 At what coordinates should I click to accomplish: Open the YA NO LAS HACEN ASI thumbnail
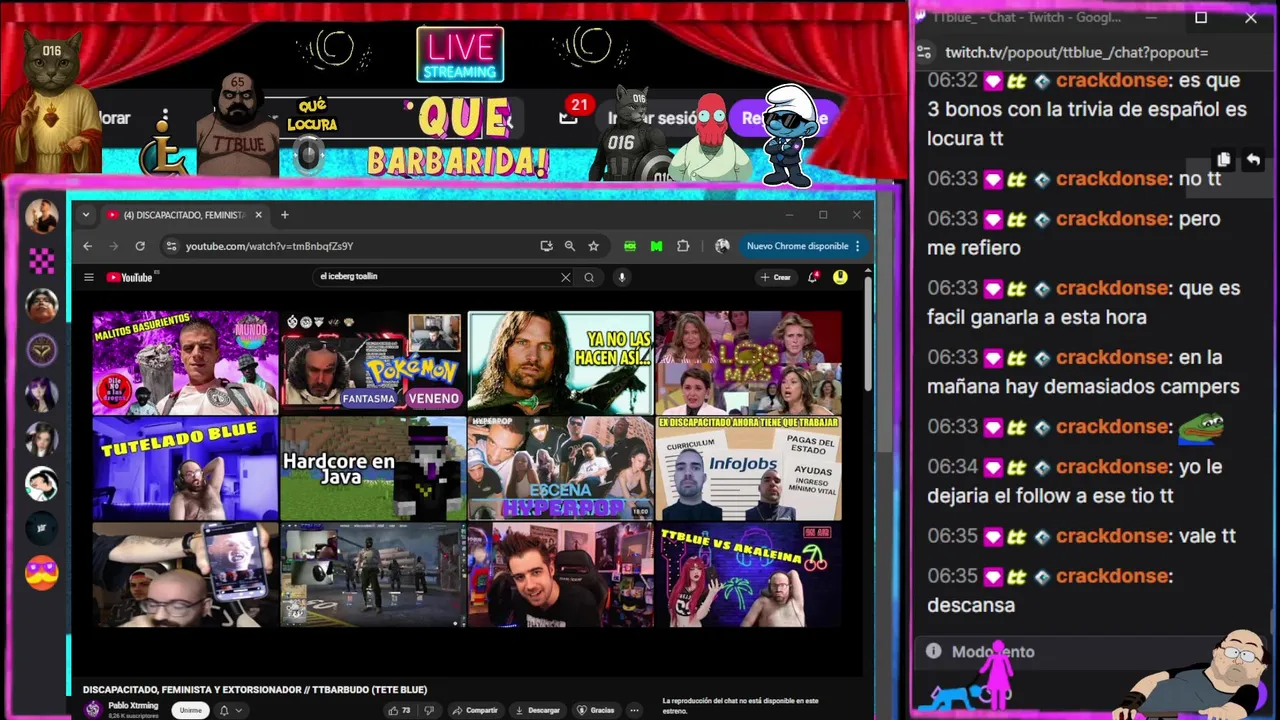(x=560, y=362)
